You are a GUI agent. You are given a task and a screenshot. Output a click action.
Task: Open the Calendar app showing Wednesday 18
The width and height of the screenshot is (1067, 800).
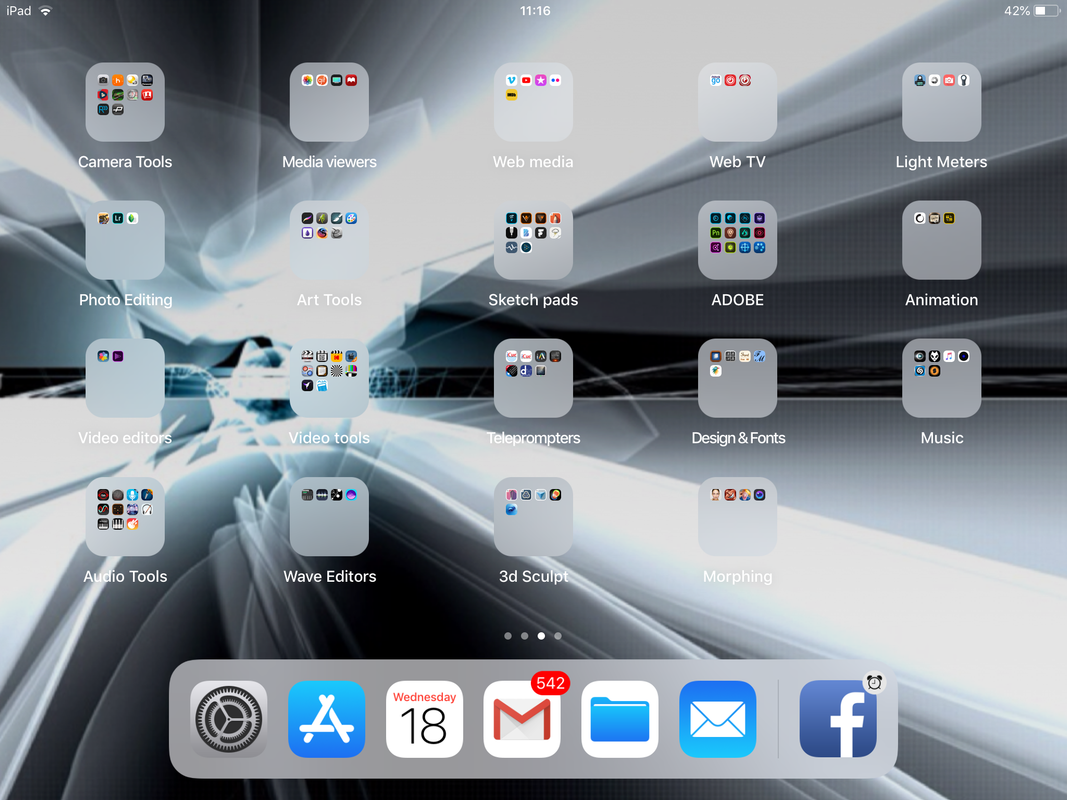click(x=425, y=719)
